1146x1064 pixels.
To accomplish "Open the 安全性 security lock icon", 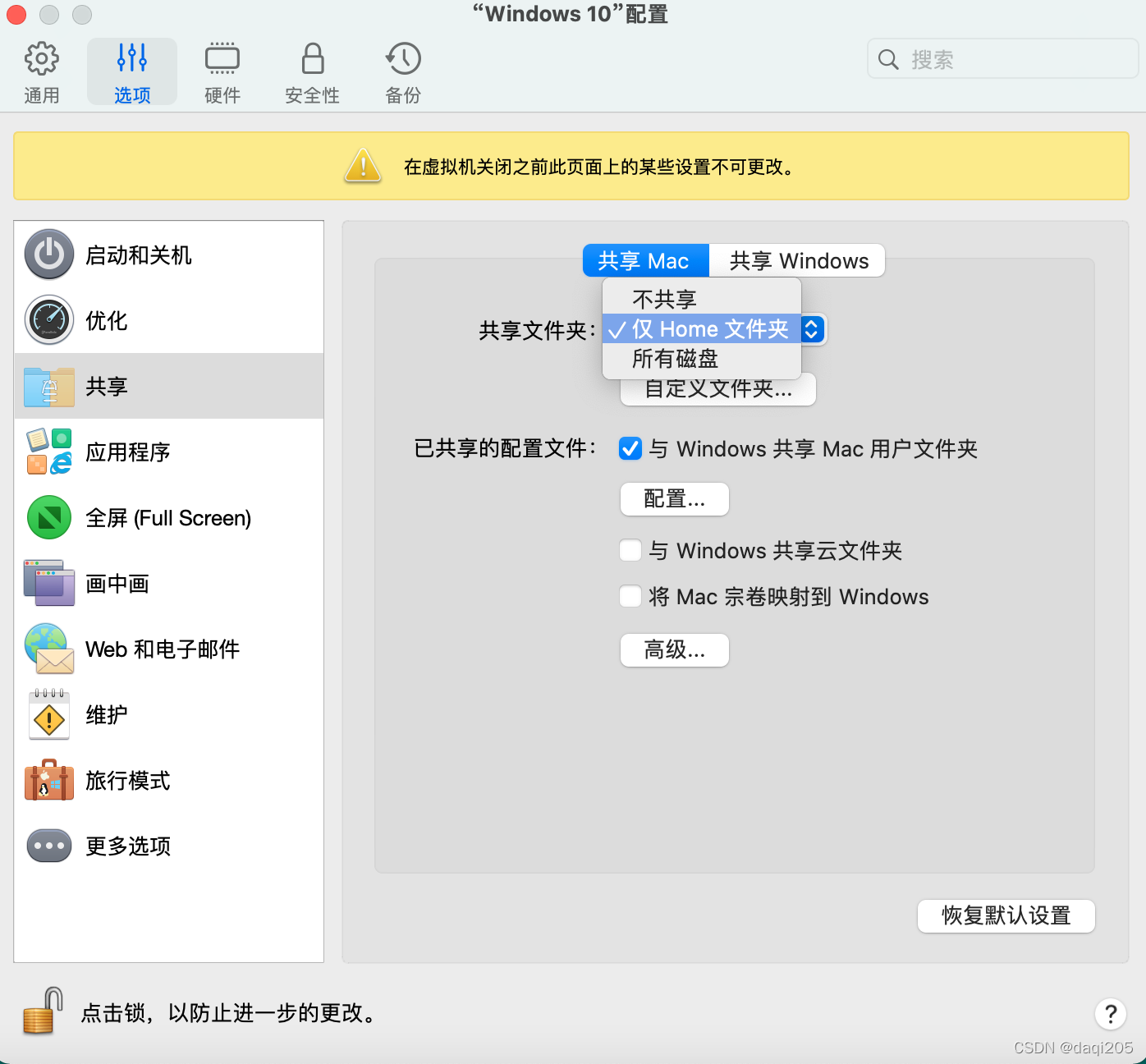I will pos(313,58).
